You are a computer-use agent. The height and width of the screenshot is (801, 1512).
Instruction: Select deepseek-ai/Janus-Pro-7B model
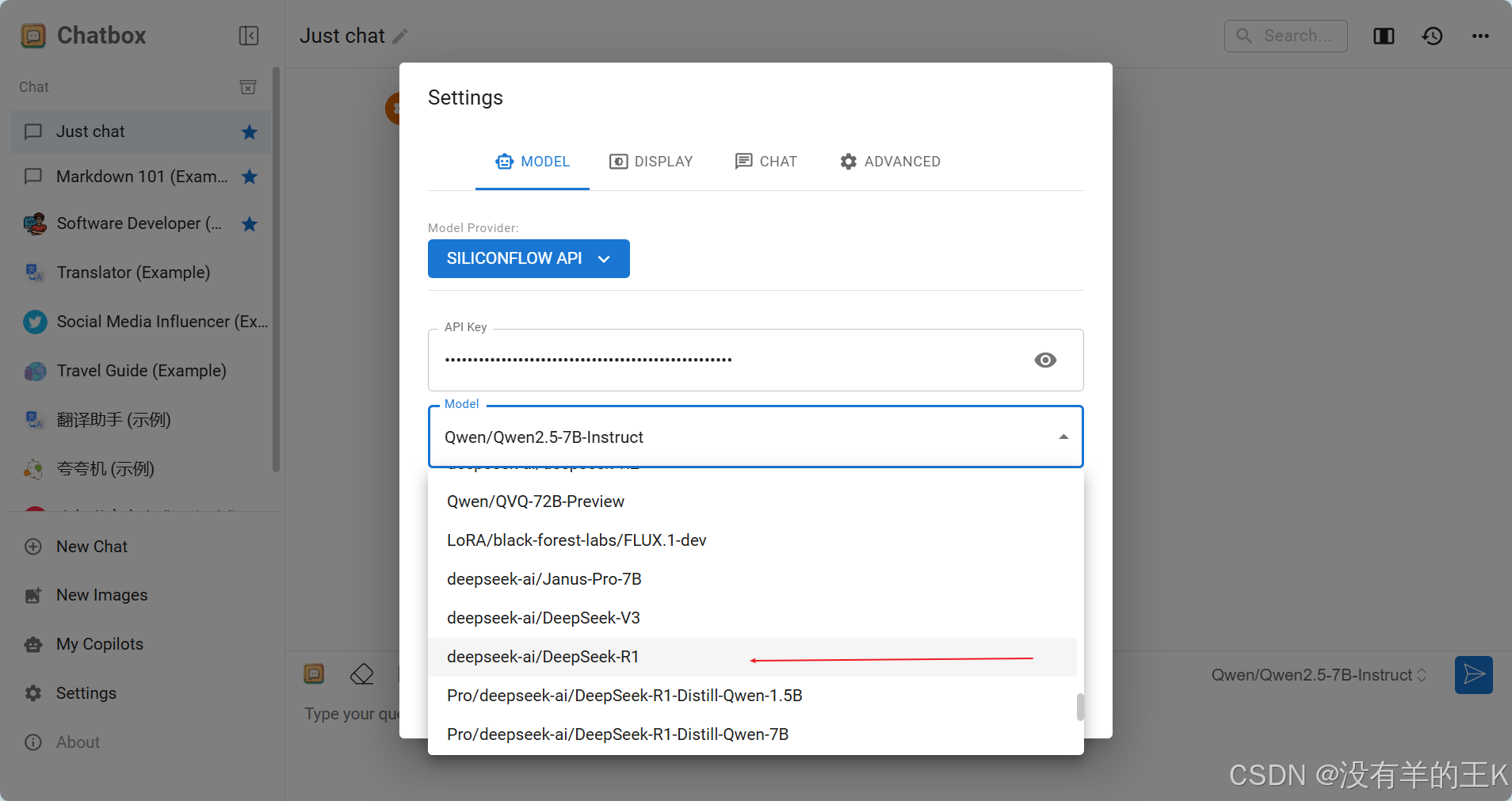752,579
